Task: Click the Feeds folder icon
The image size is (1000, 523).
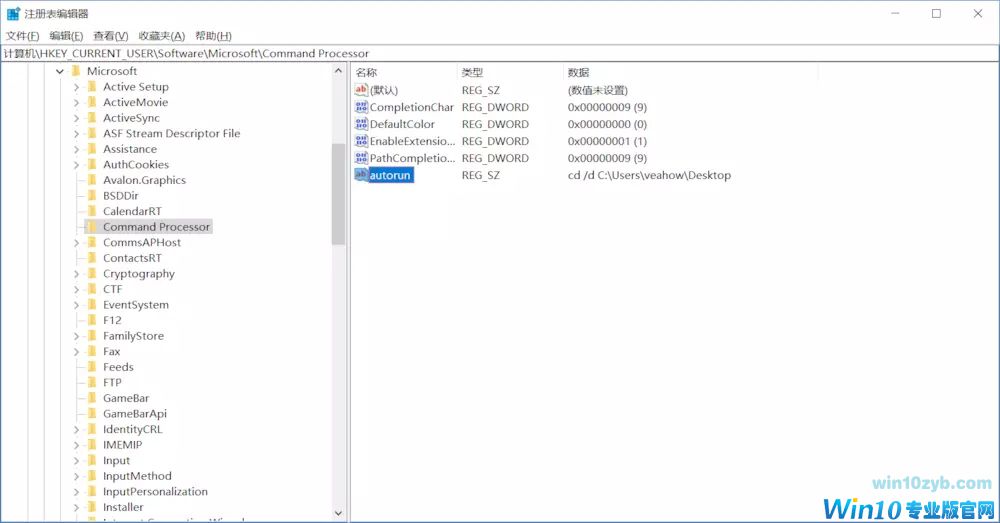Action: [x=92, y=367]
